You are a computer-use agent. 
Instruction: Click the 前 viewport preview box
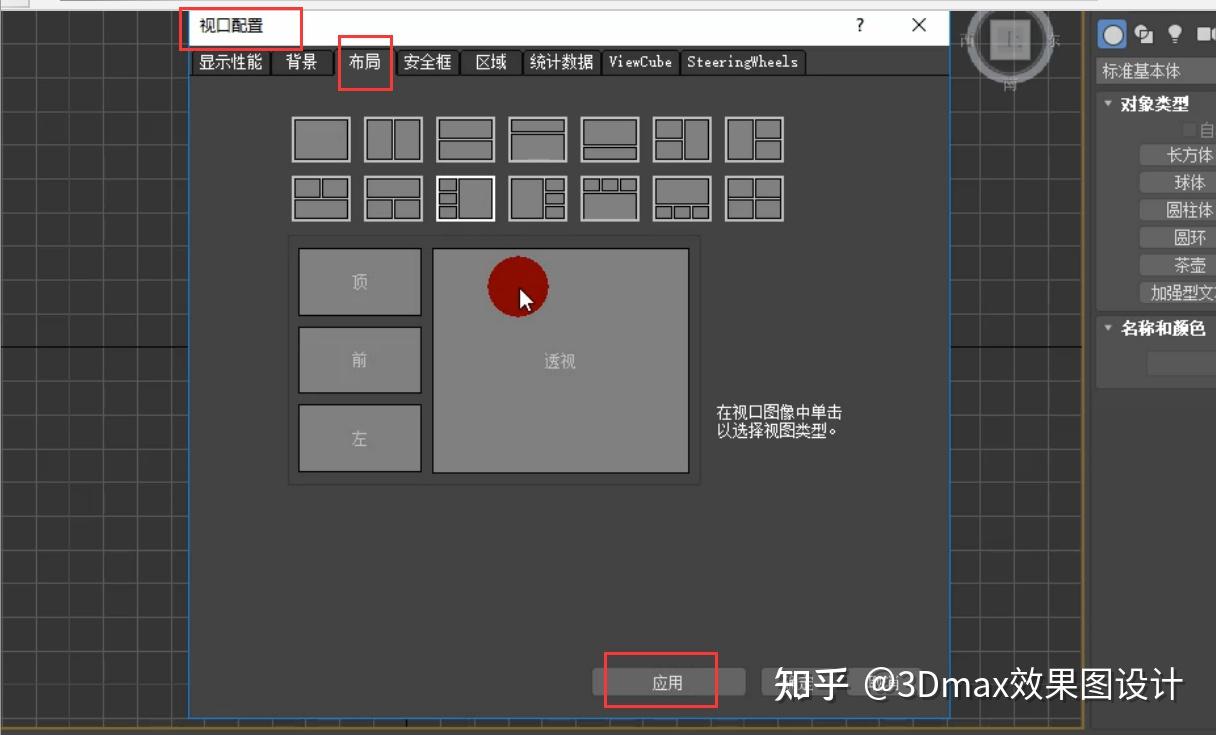(x=359, y=360)
